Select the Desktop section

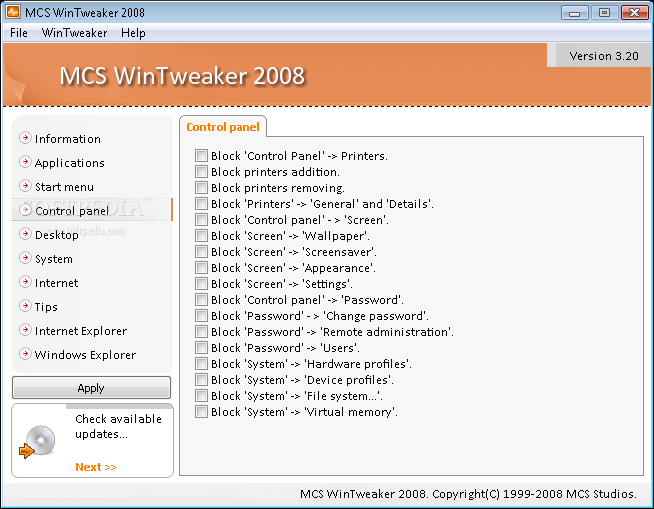pos(57,235)
